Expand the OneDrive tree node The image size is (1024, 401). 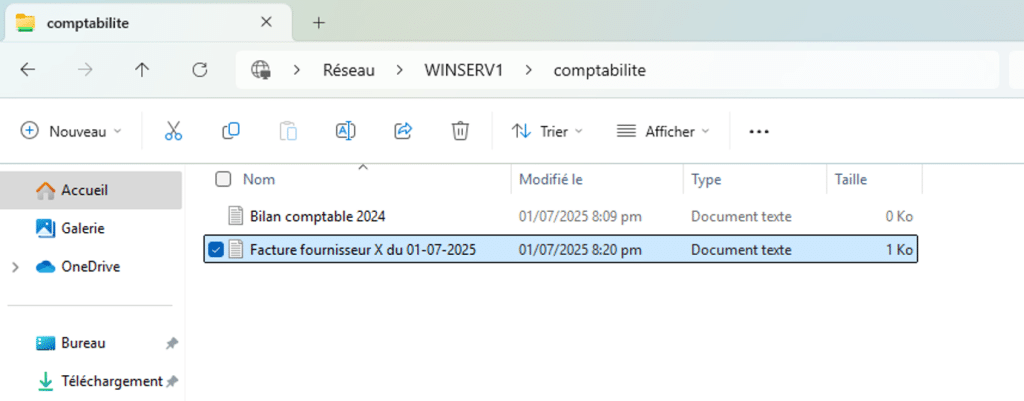point(14,267)
